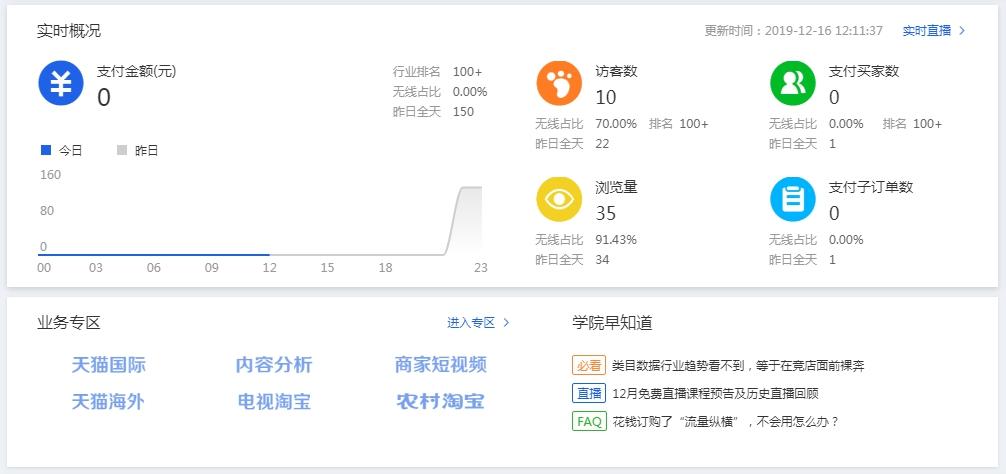This screenshot has height=474, width=1006.
Task: Open the 农村淘宝 business zone
Action: click(x=440, y=402)
